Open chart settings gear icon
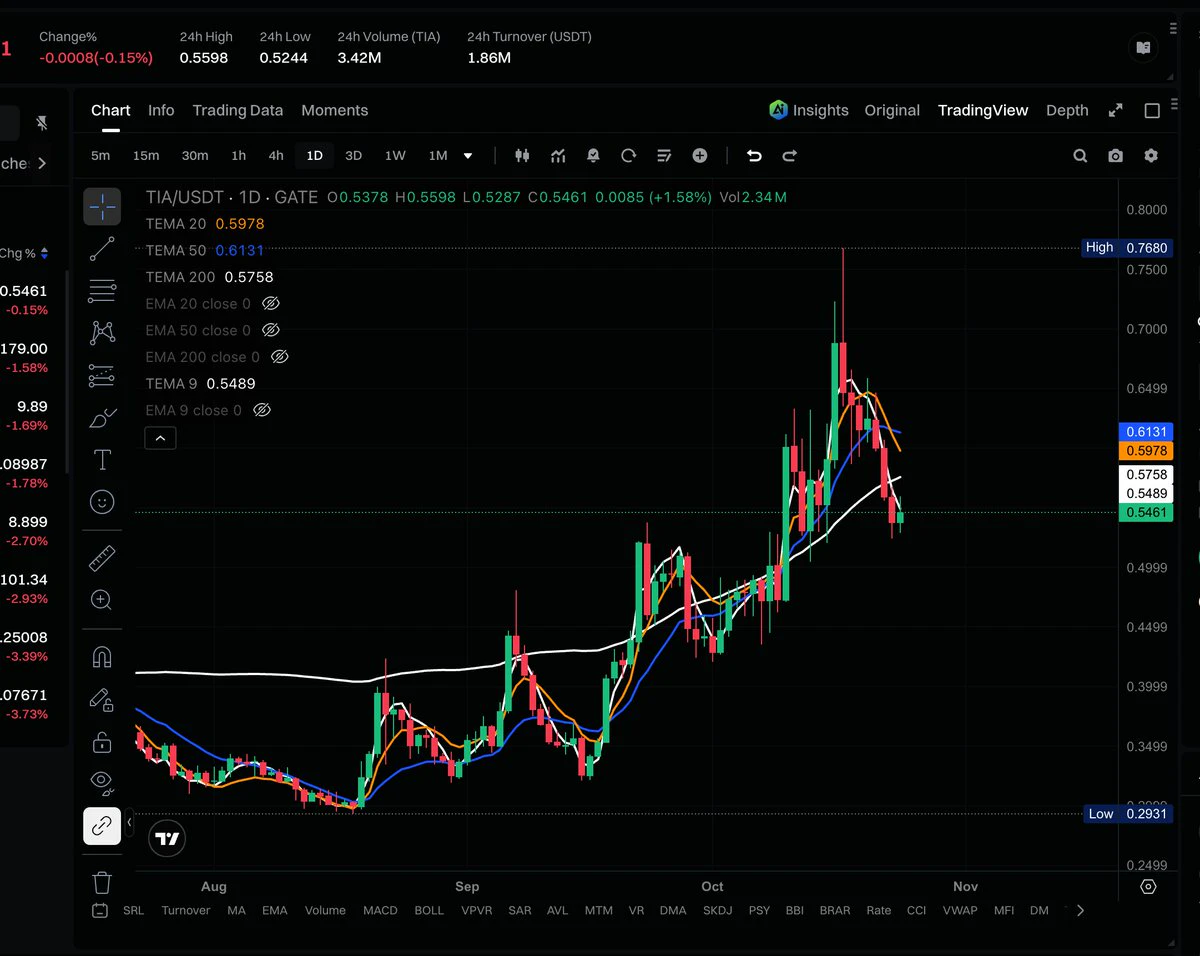1200x956 pixels. click(1151, 156)
